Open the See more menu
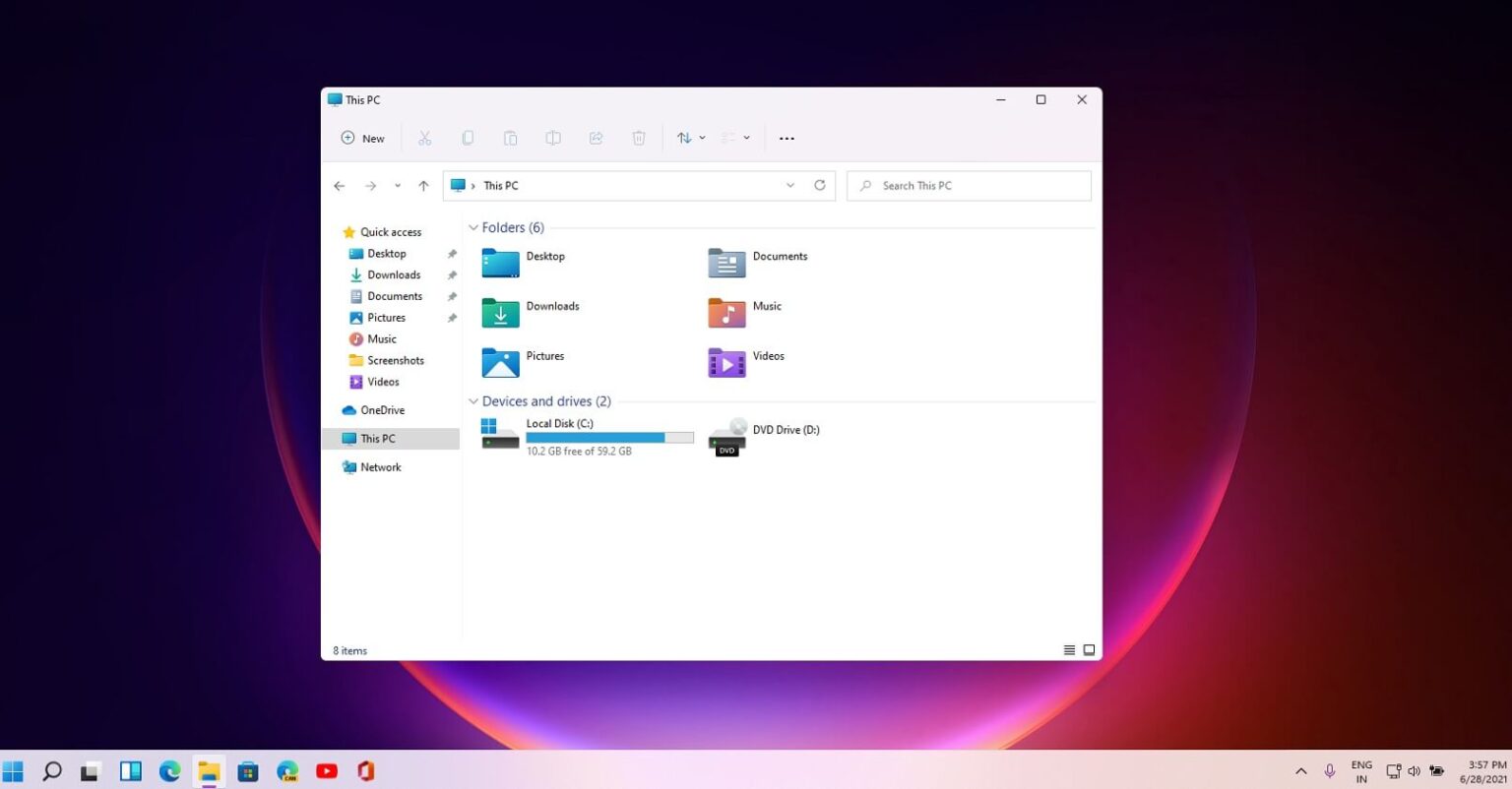Viewport: 1512px width, 789px height. click(x=787, y=138)
